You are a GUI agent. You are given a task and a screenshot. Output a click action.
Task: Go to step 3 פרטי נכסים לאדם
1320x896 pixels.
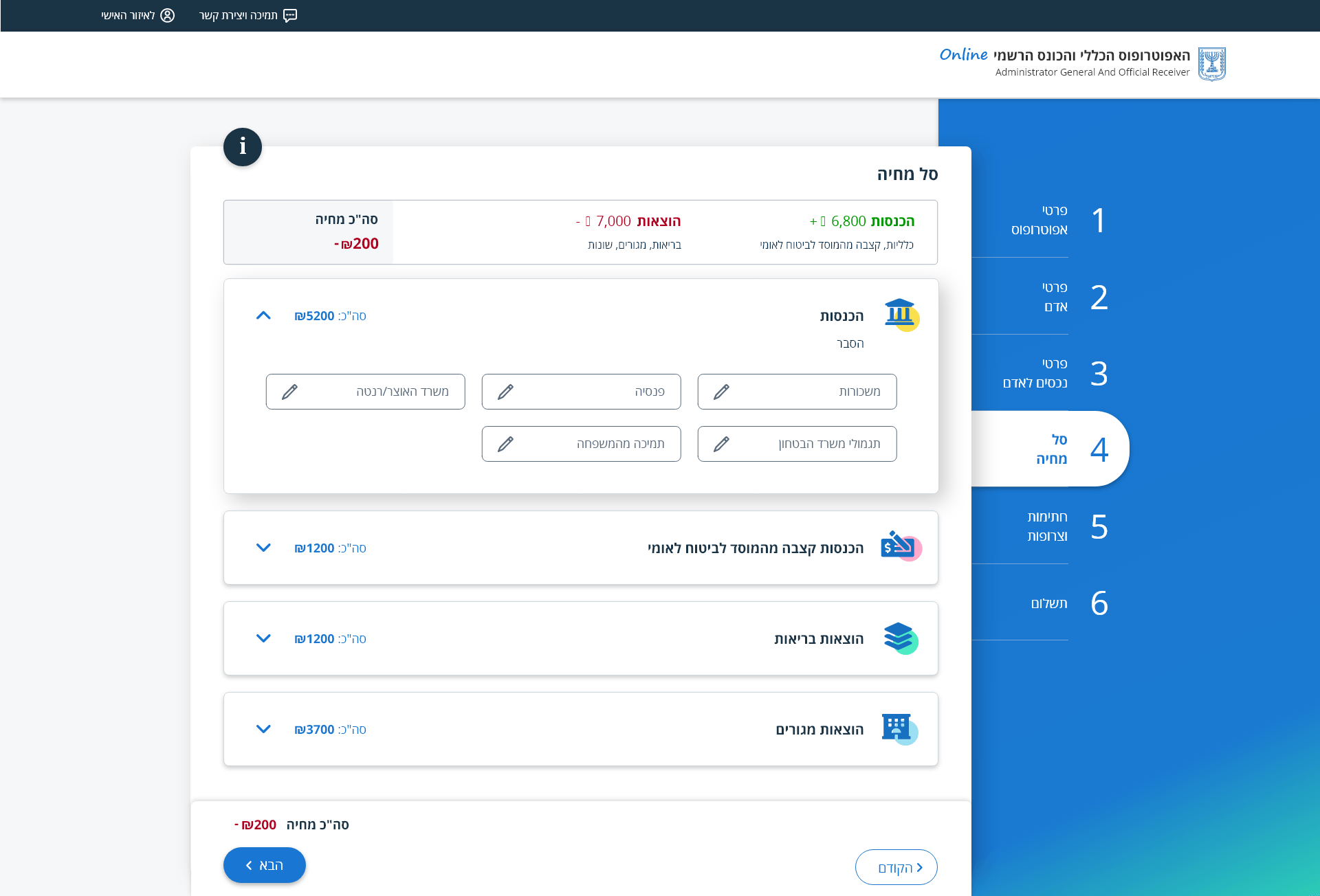[1055, 373]
